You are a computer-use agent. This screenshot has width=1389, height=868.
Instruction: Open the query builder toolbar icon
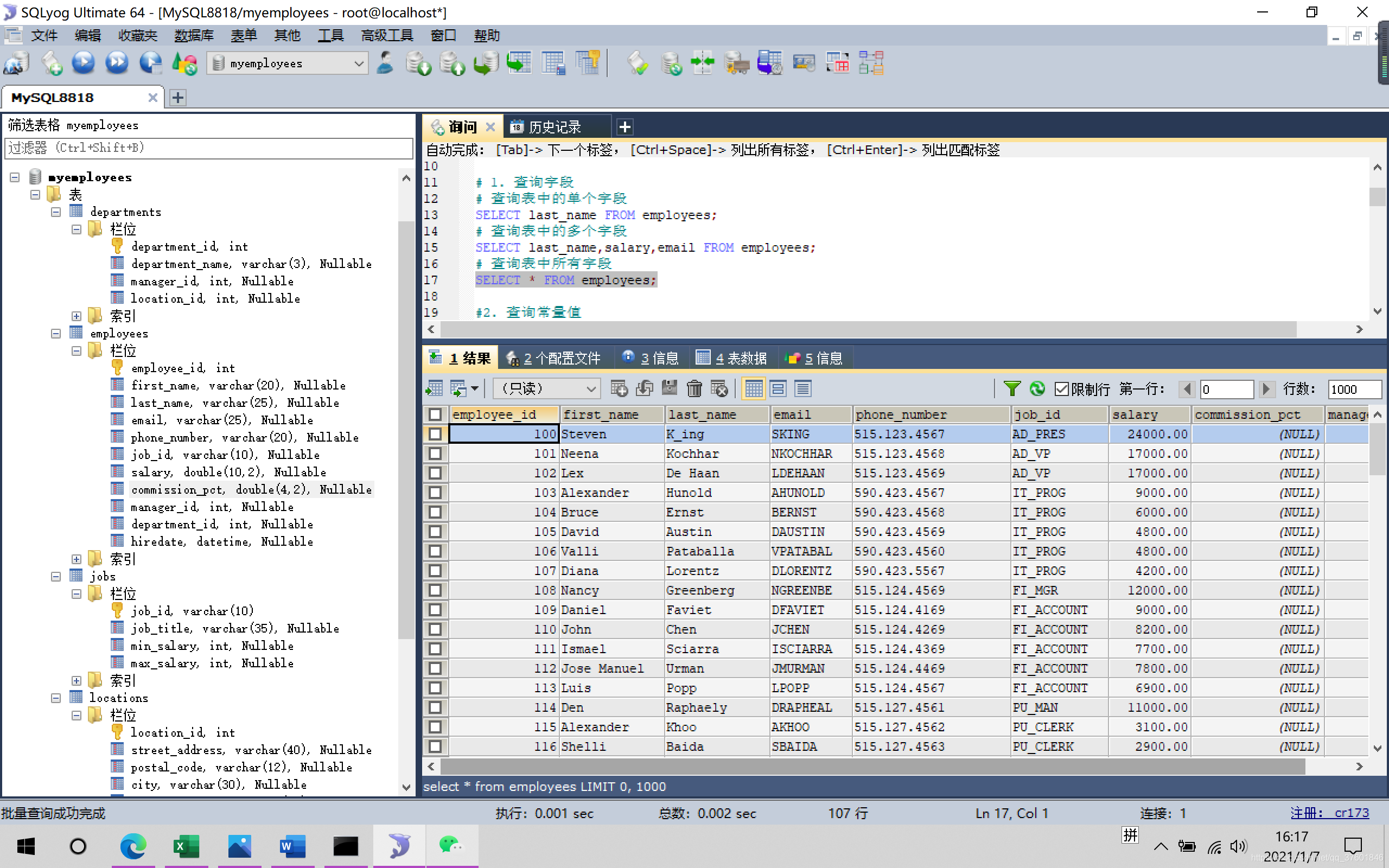(837, 63)
